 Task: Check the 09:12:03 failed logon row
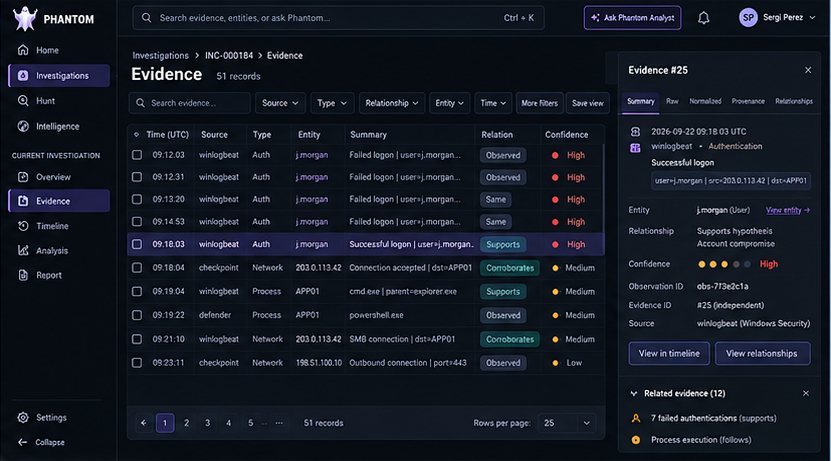(137, 155)
